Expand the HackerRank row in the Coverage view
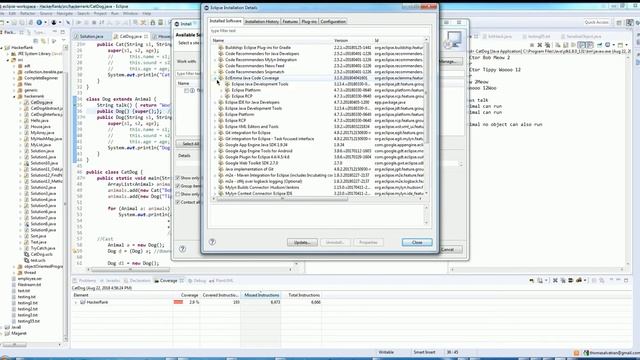The width and height of the screenshot is (640, 360). pos(76,302)
